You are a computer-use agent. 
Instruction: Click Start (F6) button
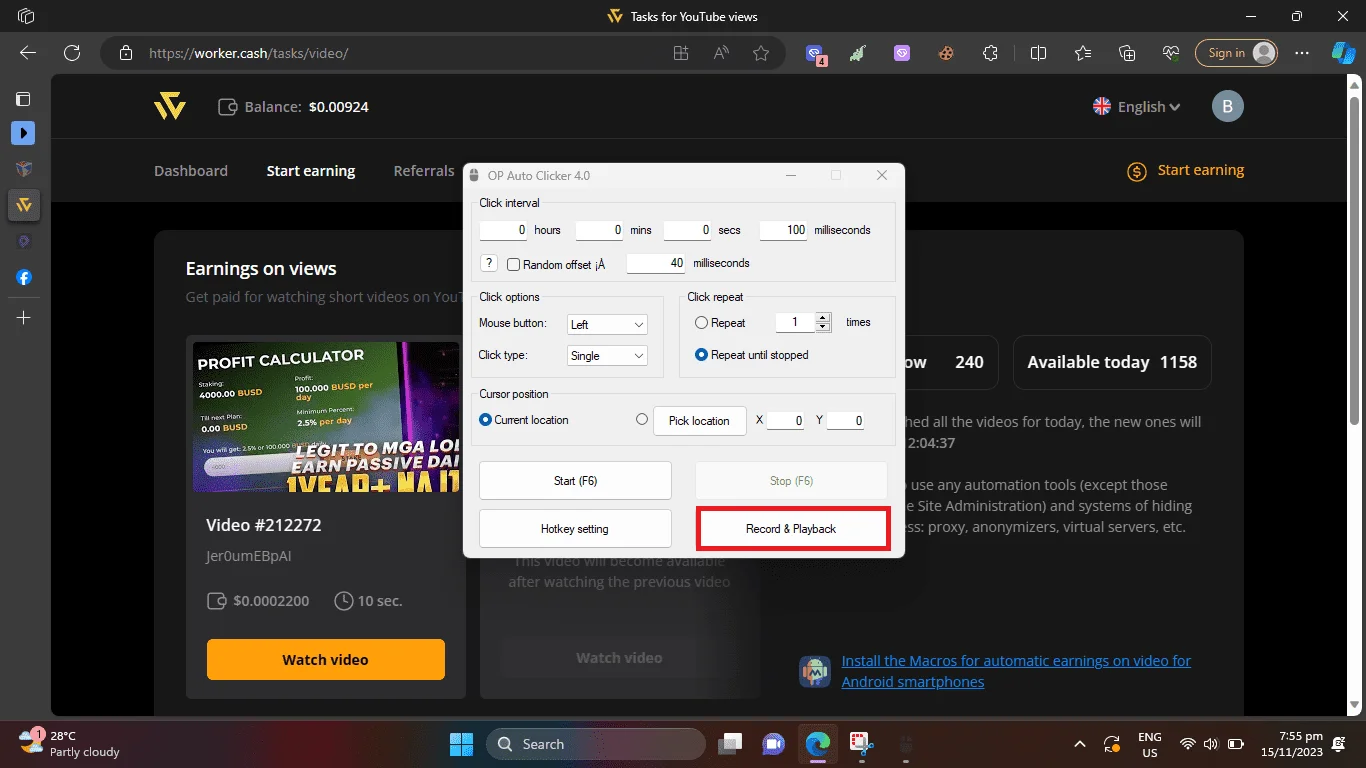coord(575,481)
